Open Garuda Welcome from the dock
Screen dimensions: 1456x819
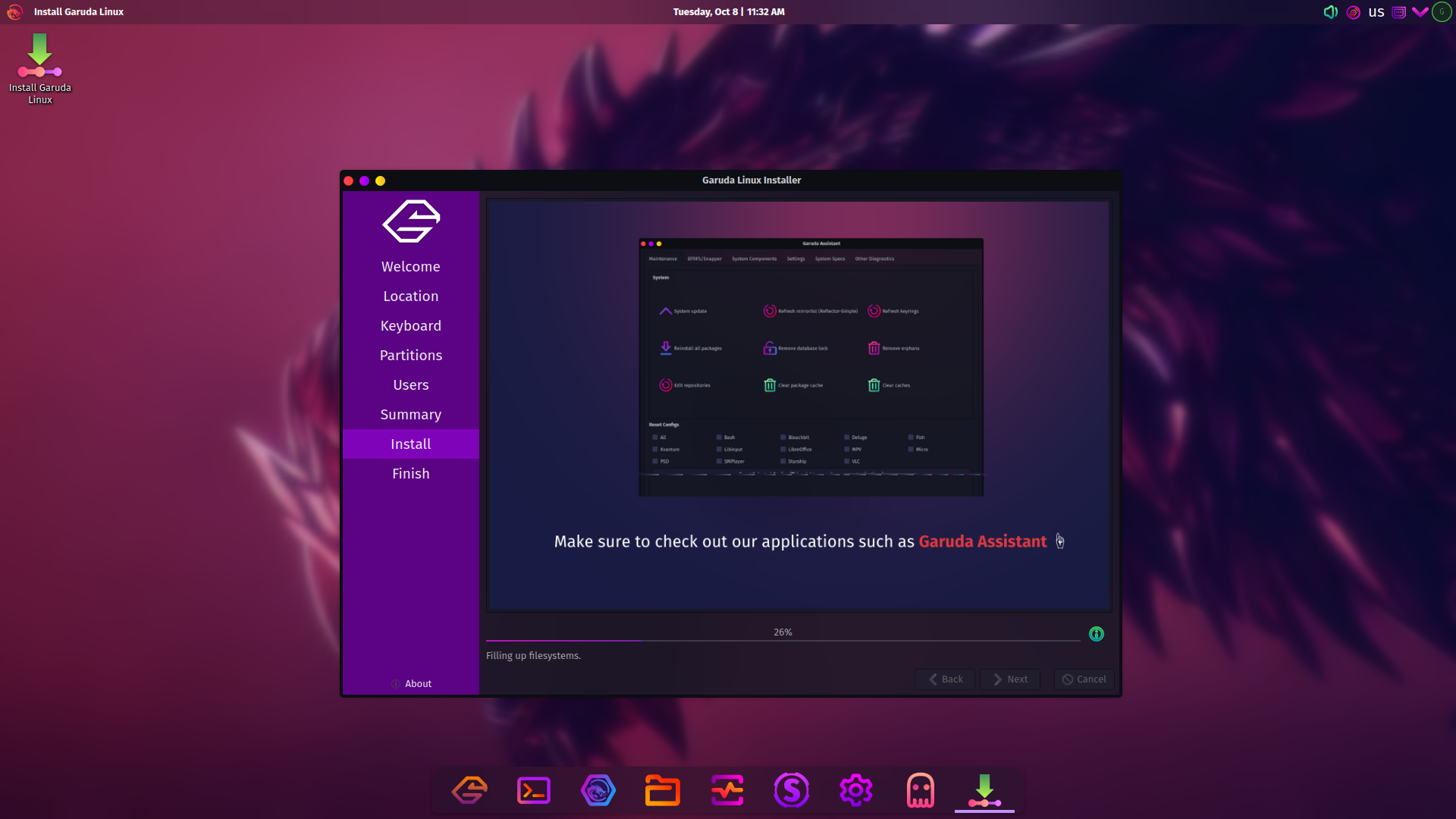pos(469,791)
